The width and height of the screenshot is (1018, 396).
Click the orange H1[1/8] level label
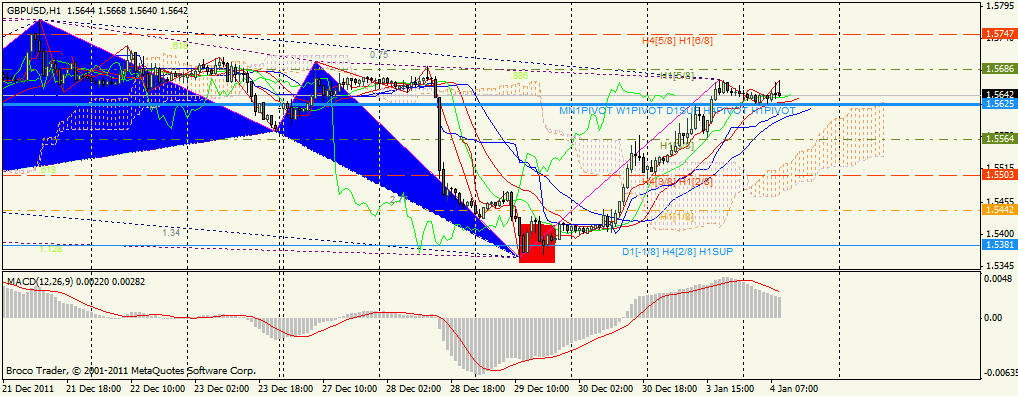pyautogui.click(x=677, y=216)
